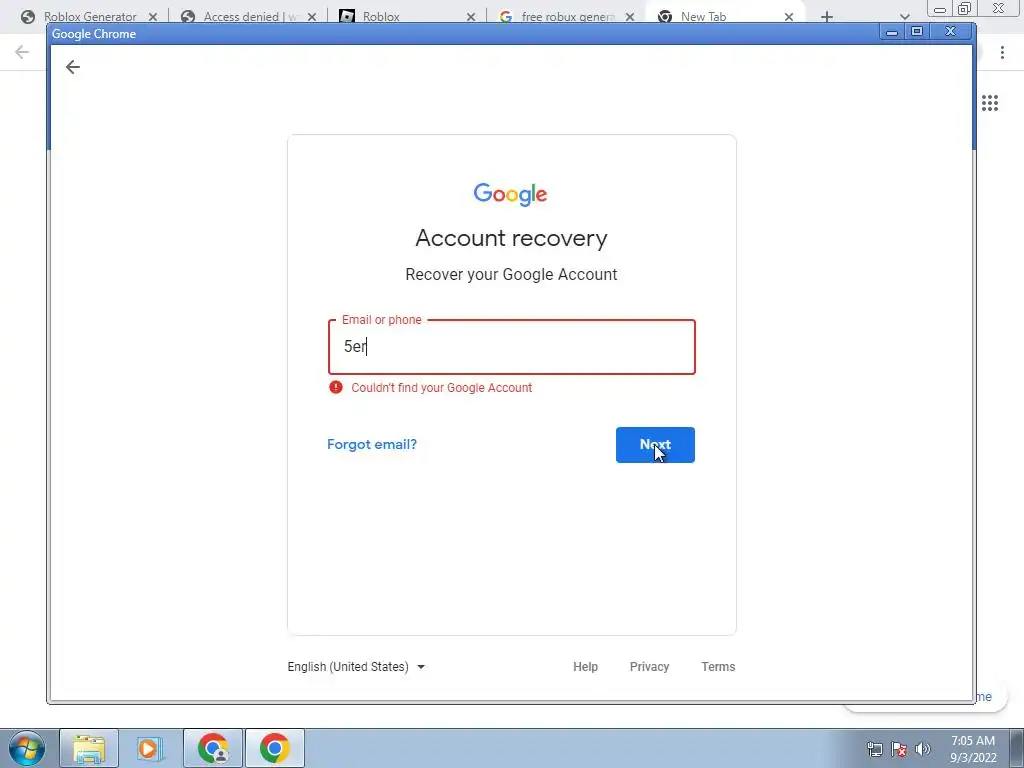Open the Help link
This screenshot has height=768, width=1024.
tap(585, 667)
